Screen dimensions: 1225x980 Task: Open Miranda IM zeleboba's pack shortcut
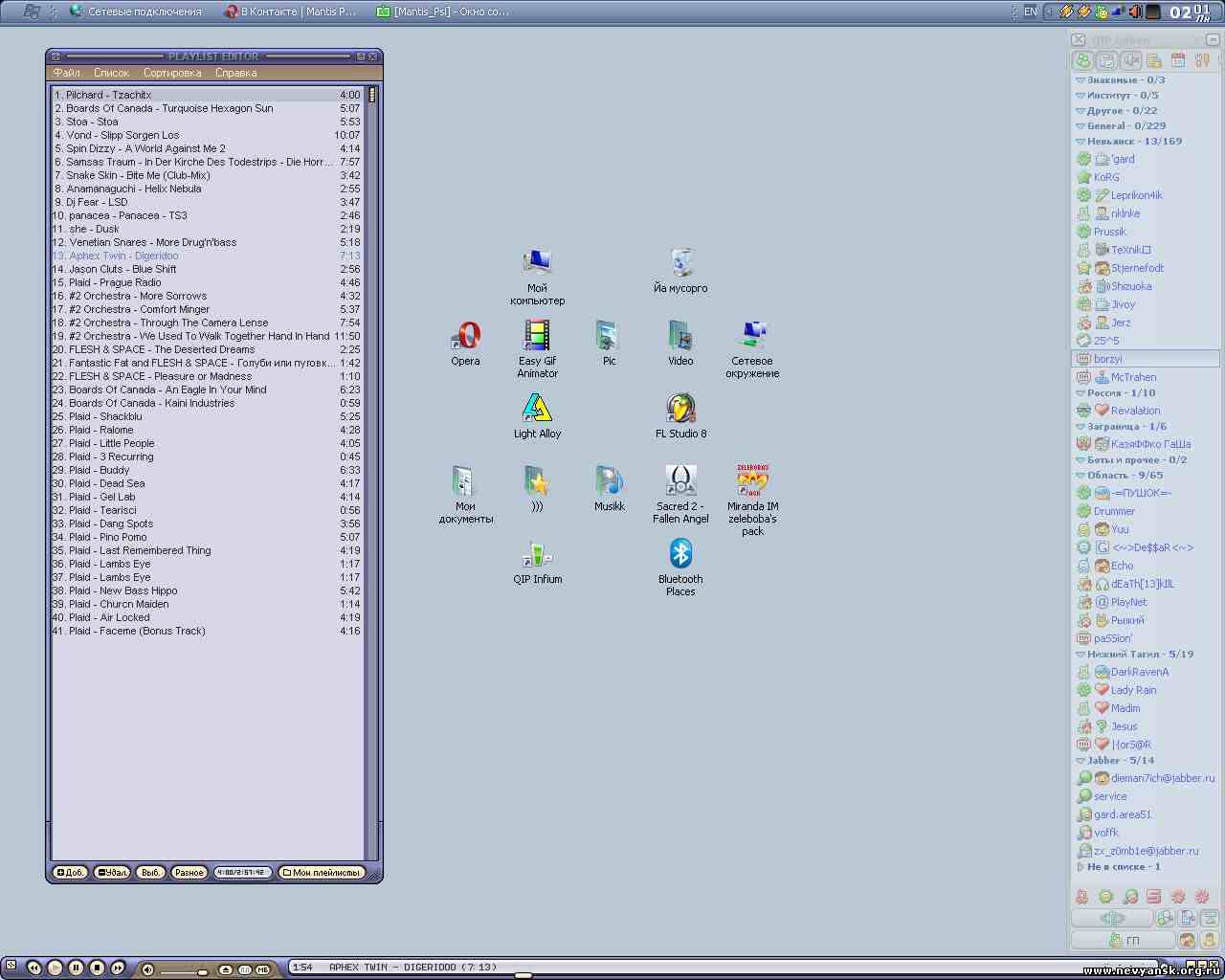(752, 500)
